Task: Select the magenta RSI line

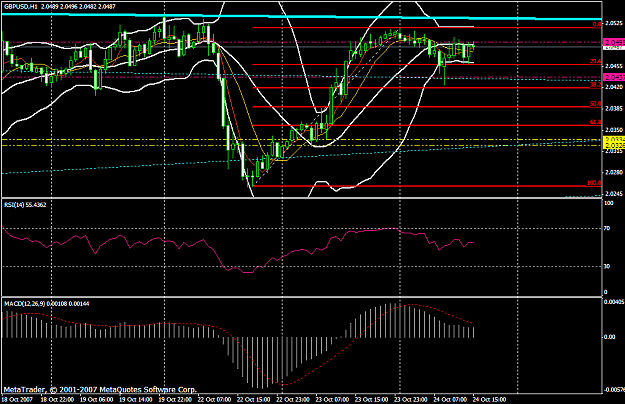Action: (238, 249)
